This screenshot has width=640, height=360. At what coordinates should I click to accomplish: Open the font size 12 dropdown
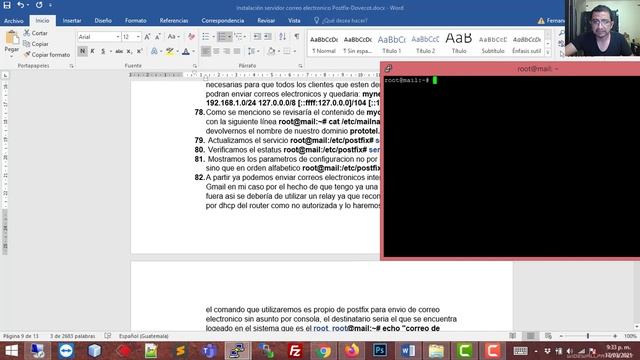(x=138, y=37)
